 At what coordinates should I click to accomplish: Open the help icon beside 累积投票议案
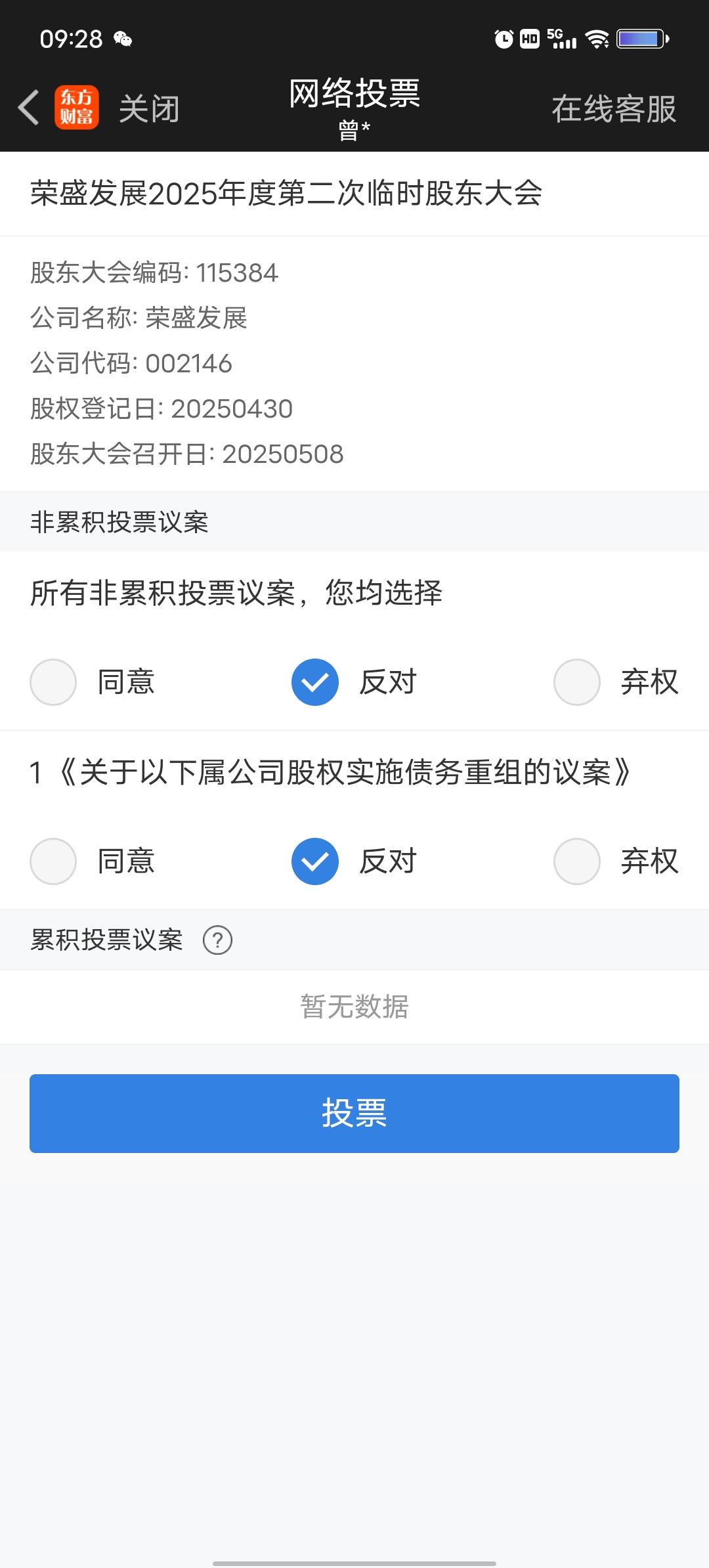tap(217, 940)
